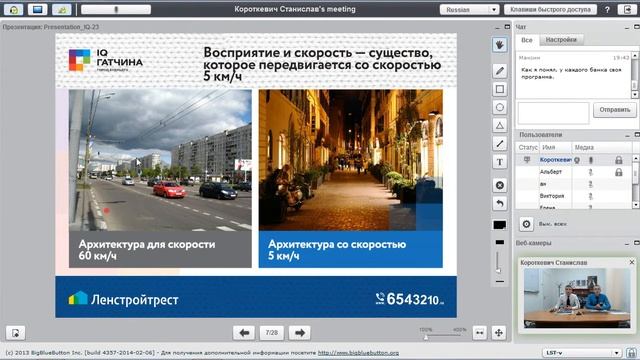This screenshot has height=360, width=640.
Task: Toggle the lock icon in Короткевич's row
Action: click(619, 160)
